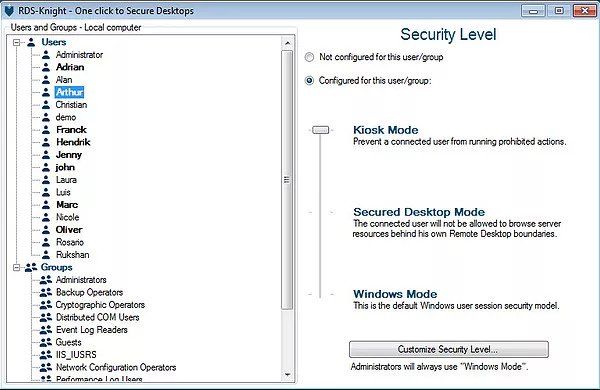Click the Windows Mode heading
Image resolution: width=600 pixels, height=390 pixels.
coord(395,294)
